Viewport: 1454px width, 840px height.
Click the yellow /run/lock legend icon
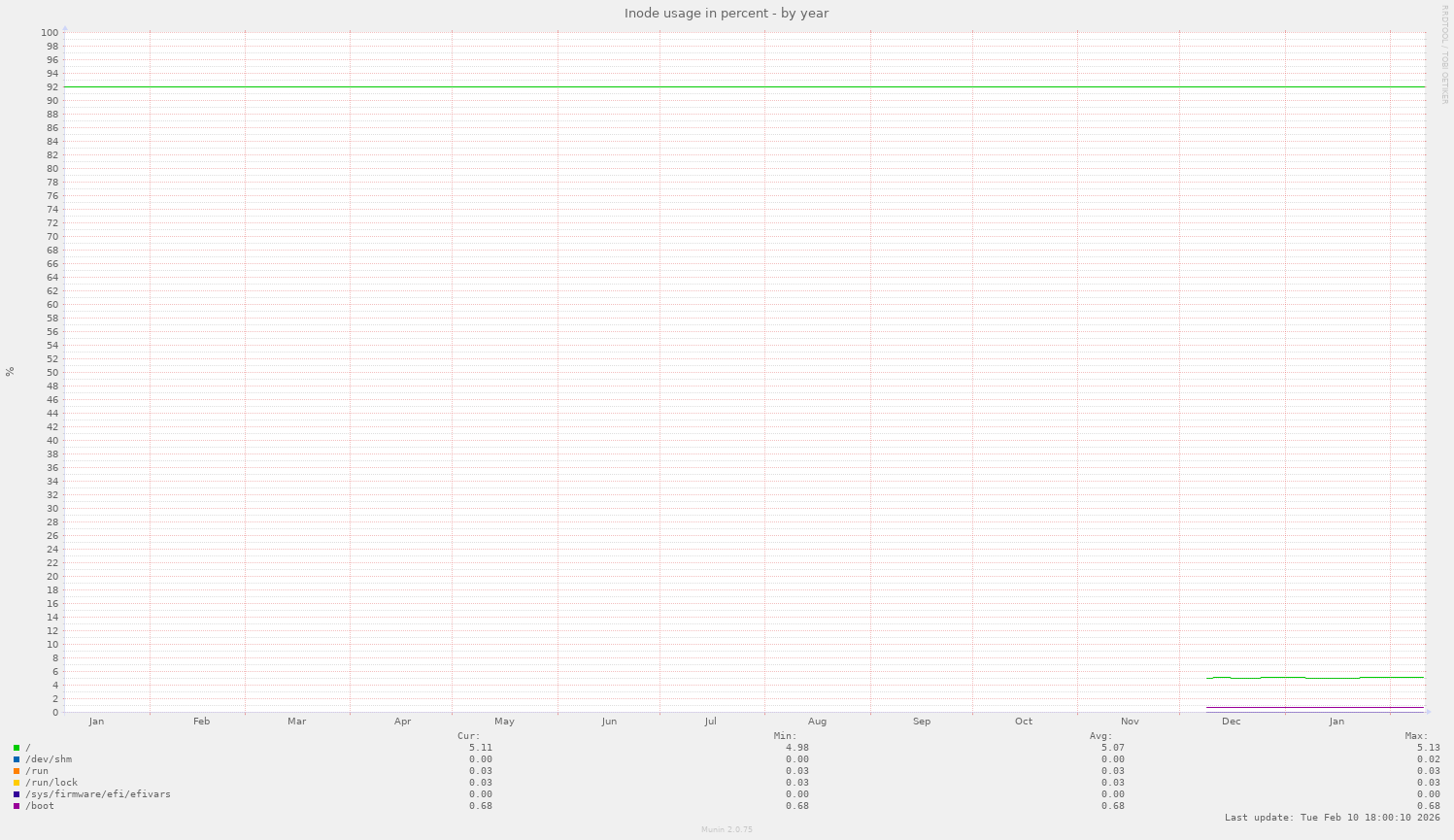pos(17,782)
